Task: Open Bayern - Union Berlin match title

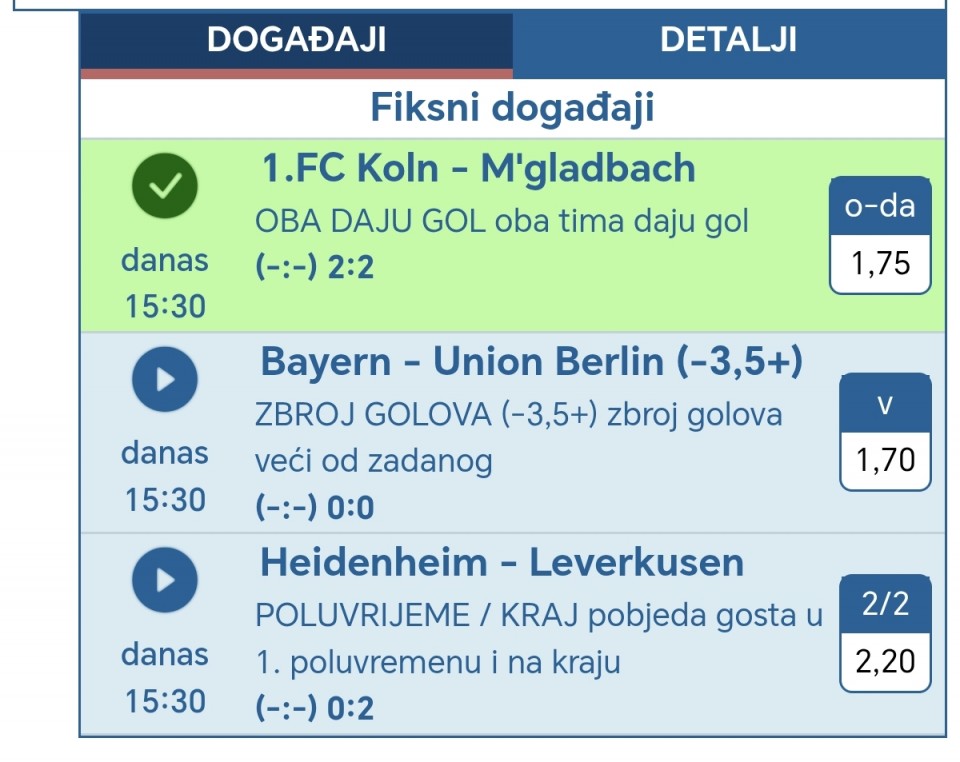Action: pos(531,362)
